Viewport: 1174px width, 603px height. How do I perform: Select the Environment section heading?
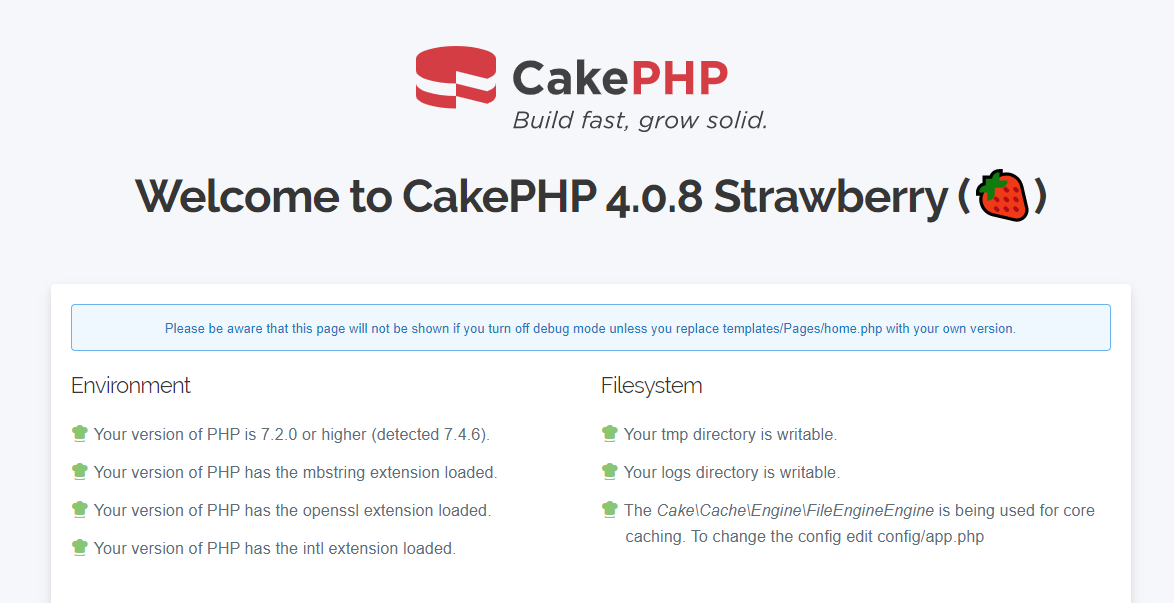[x=131, y=386]
